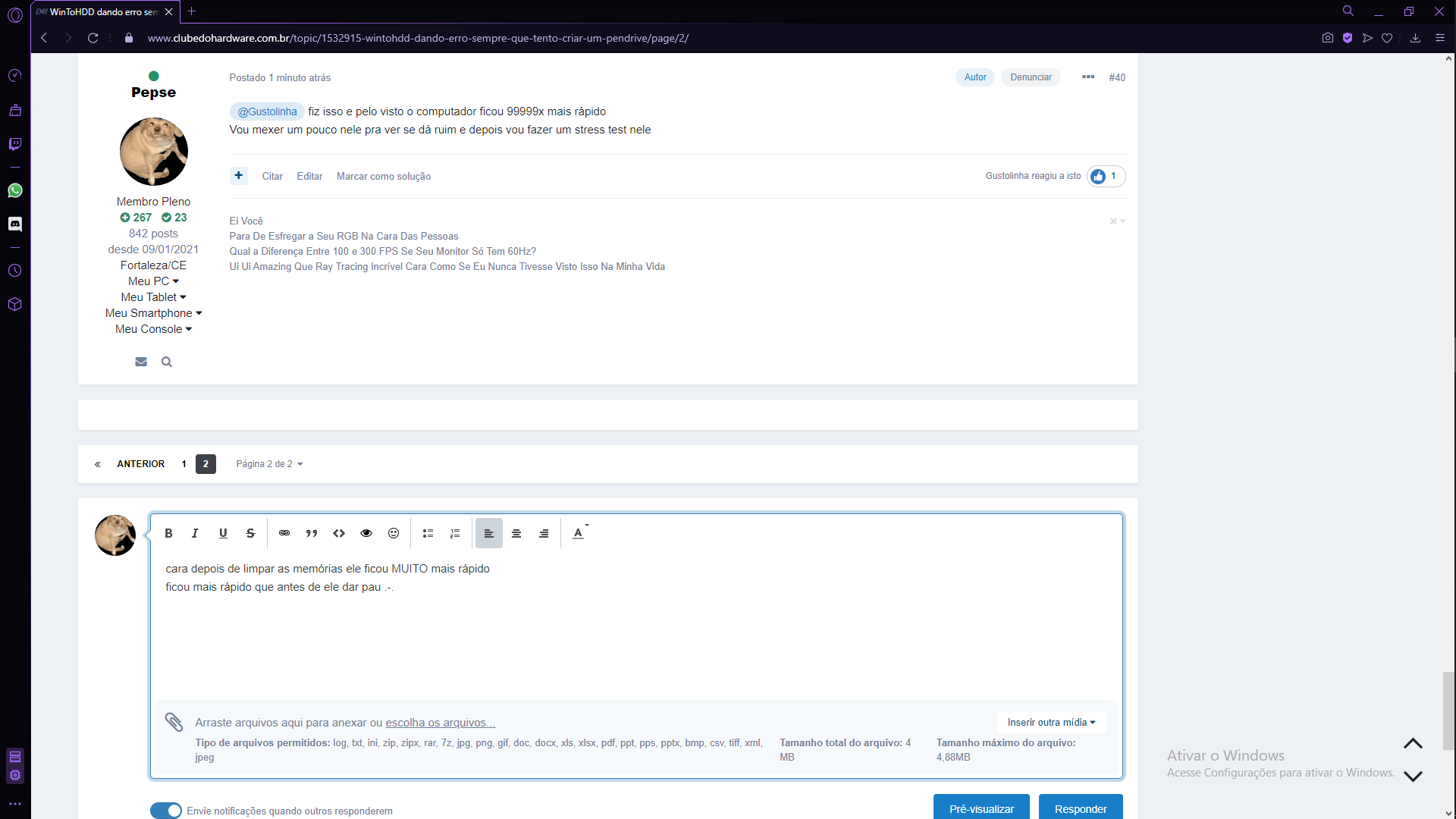Screen dimensions: 1456x819
Task: Open Inserir outra mídia dropdown
Action: pyautogui.click(x=1051, y=723)
